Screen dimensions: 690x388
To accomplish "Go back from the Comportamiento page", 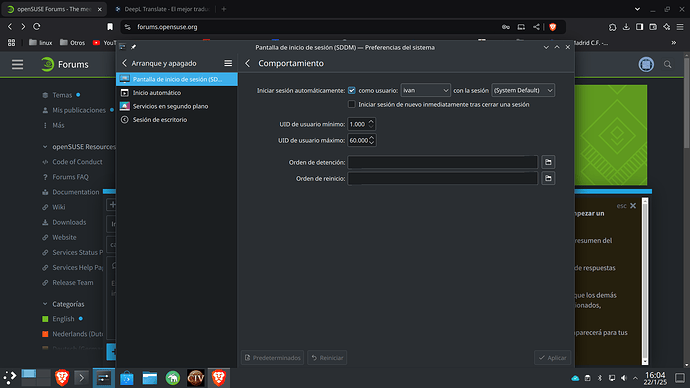I will pyautogui.click(x=248, y=63).
